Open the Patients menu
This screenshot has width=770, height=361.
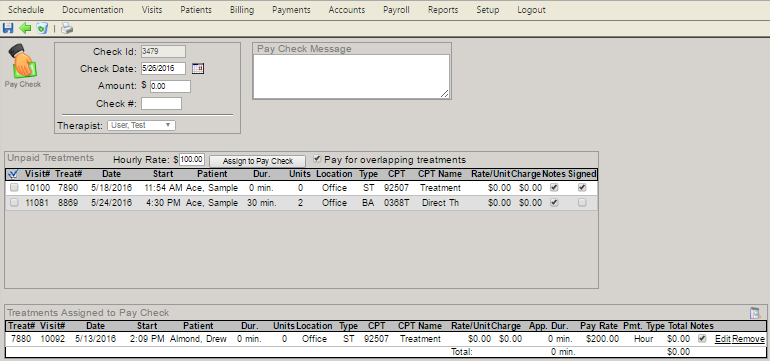(x=196, y=10)
